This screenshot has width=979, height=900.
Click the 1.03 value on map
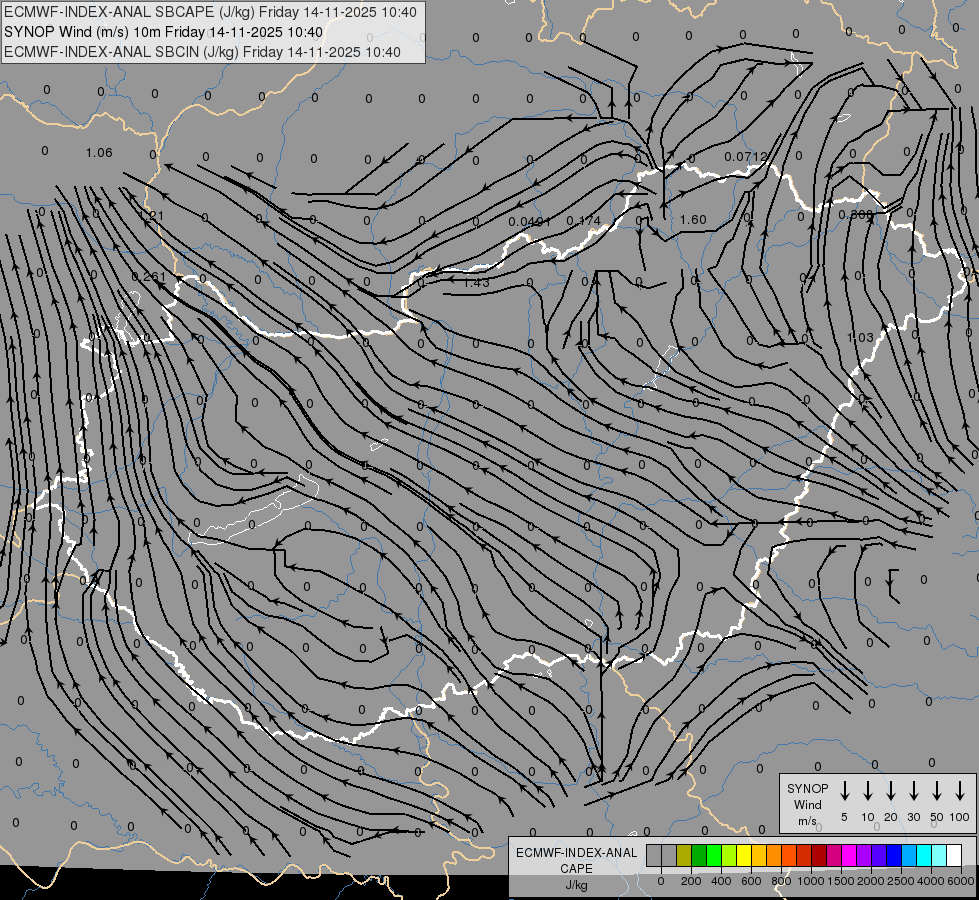[x=860, y=337]
